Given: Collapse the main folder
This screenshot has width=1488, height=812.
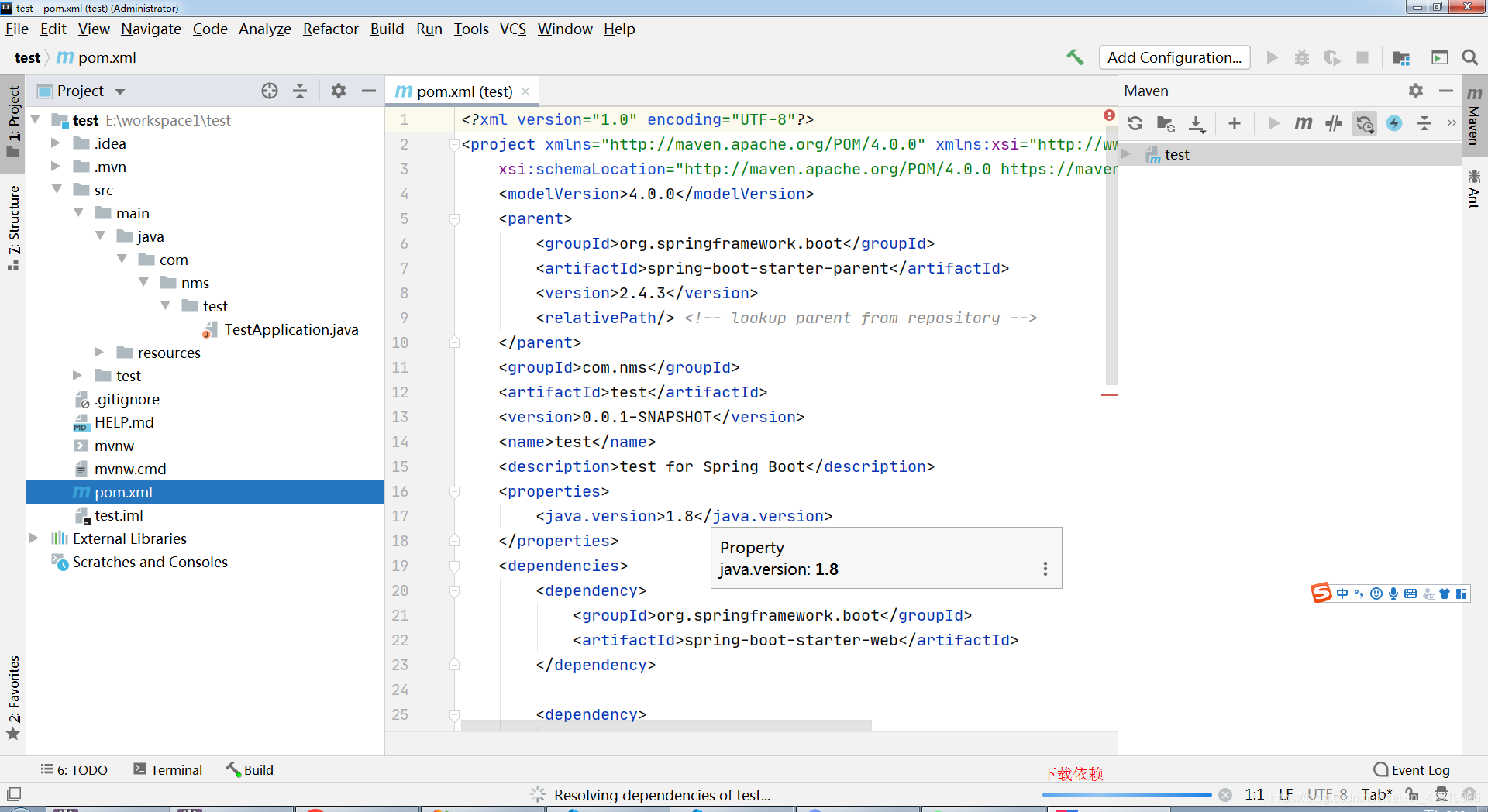Looking at the screenshot, I should click(x=78, y=212).
